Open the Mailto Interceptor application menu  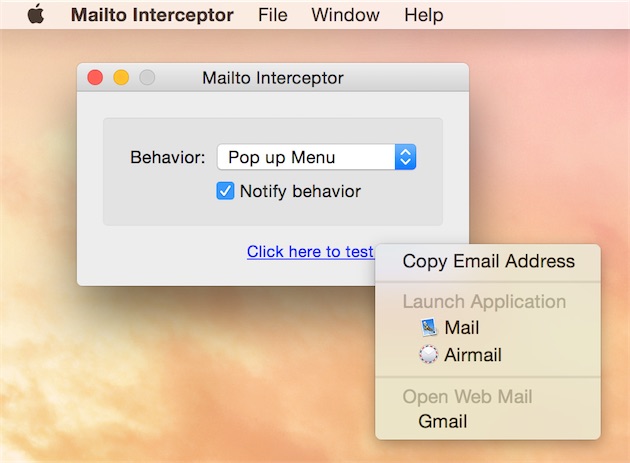point(152,15)
